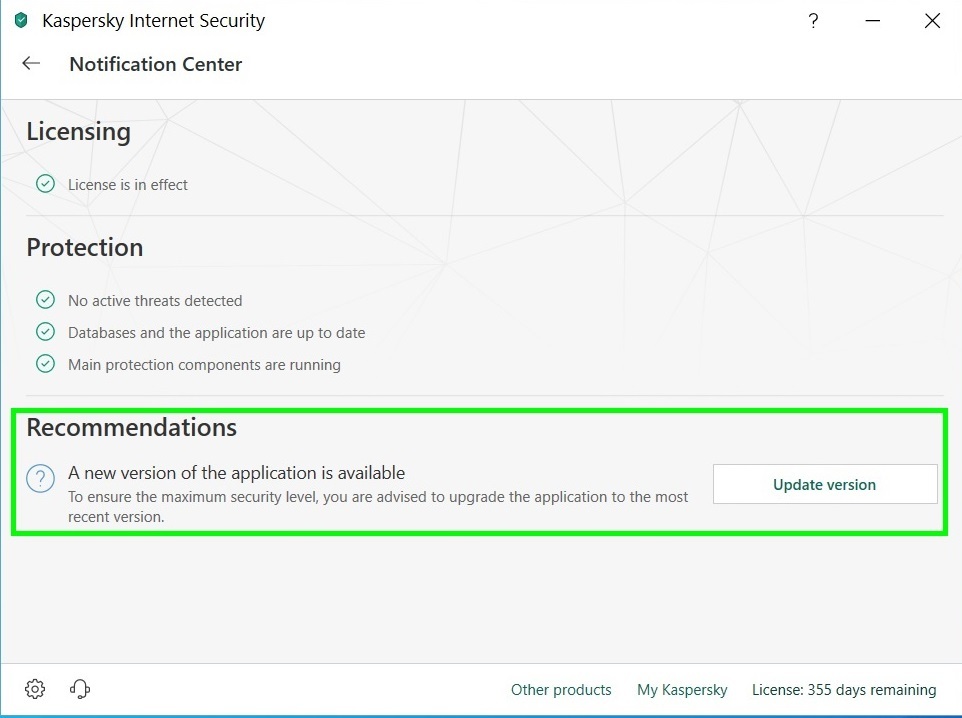The image size is (962, 718).
Task: Open the My Kaspersky link
Action: (682, 689)
